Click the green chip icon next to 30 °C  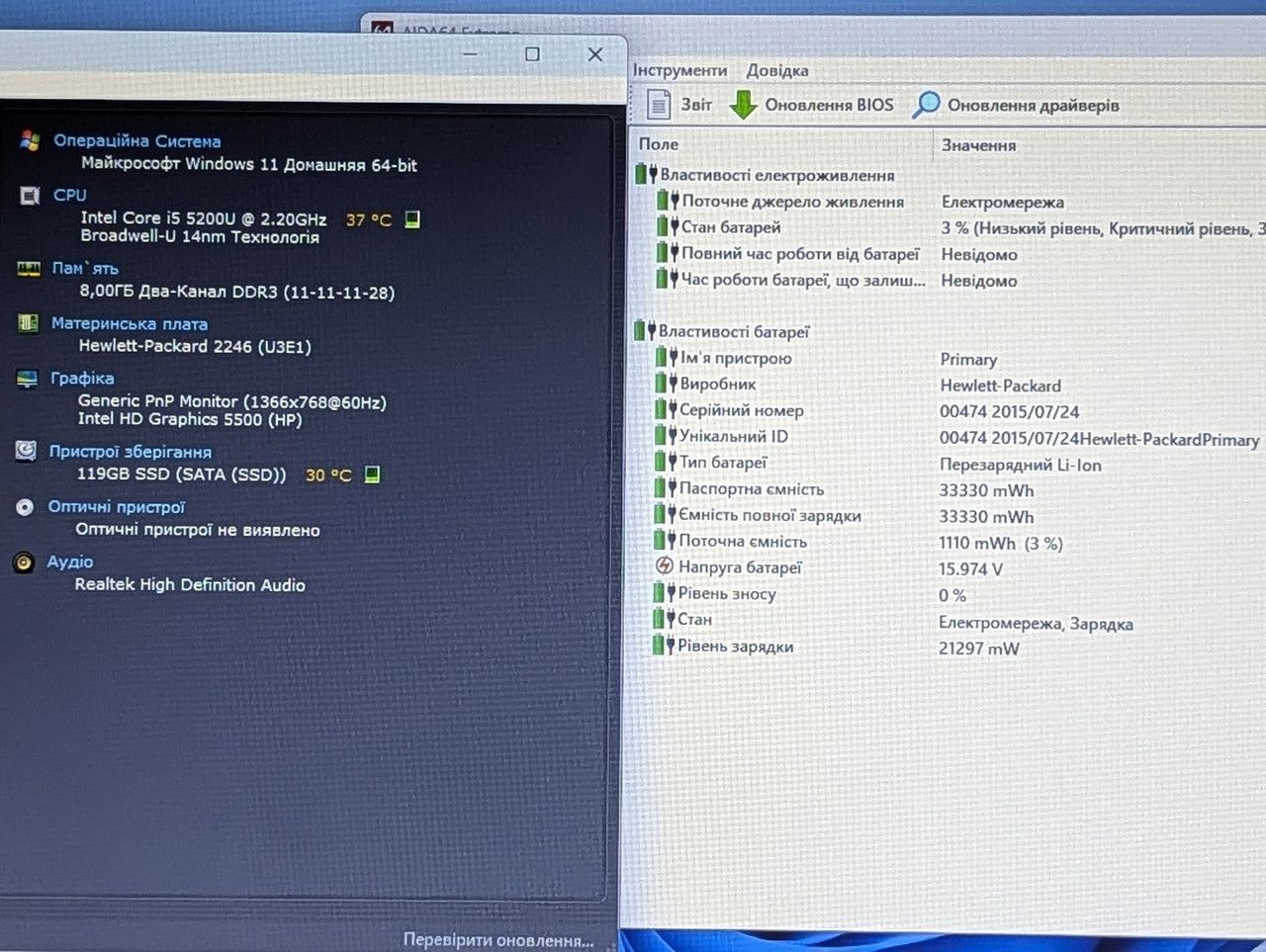click(x=372, y=475)
